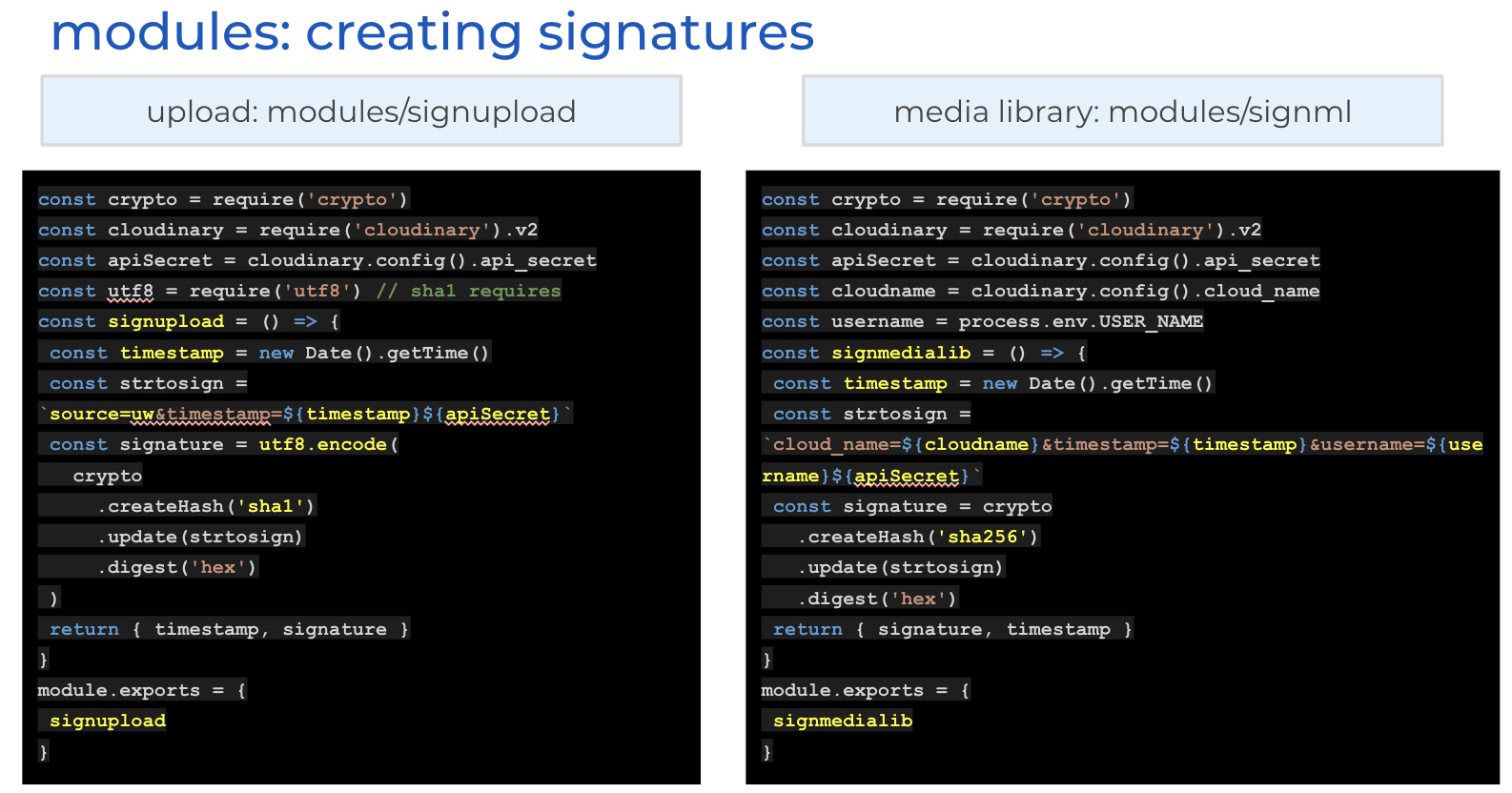This screenshot has height=793, width=1512.
Task: Click the 'signupload' export name
Action: 108,721
